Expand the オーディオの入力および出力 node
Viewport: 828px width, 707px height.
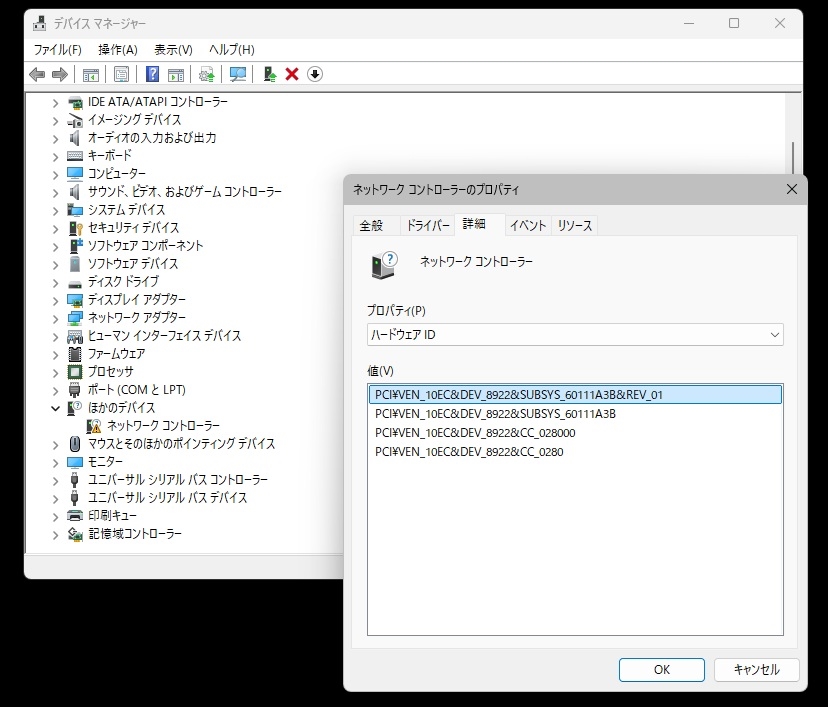(x=55, y=138)
